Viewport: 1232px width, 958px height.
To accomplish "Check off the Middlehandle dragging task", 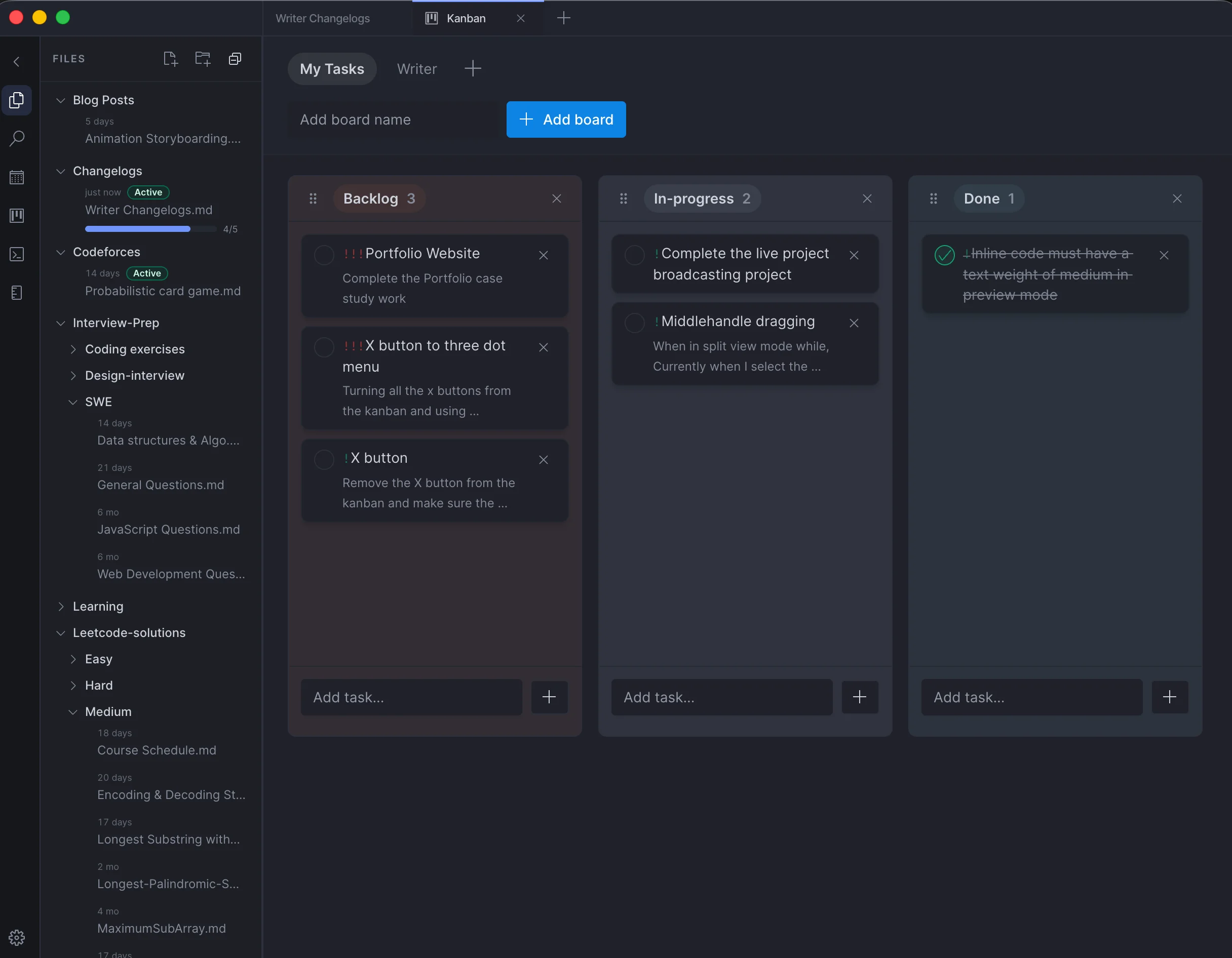I will tap(635, 323).
